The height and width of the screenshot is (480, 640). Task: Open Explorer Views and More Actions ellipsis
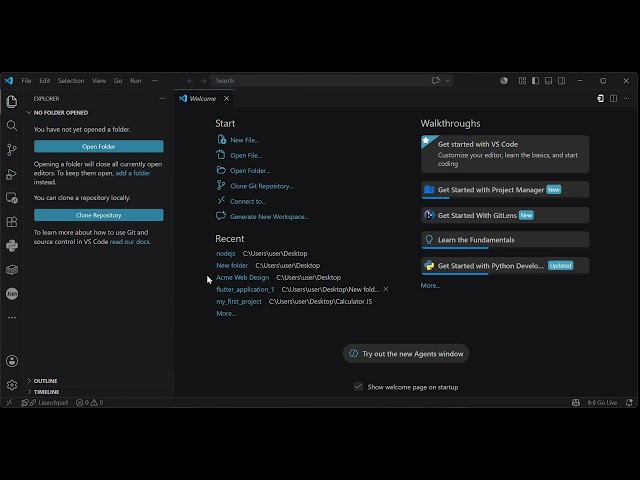pyautogui.click(x=162, y=98)
